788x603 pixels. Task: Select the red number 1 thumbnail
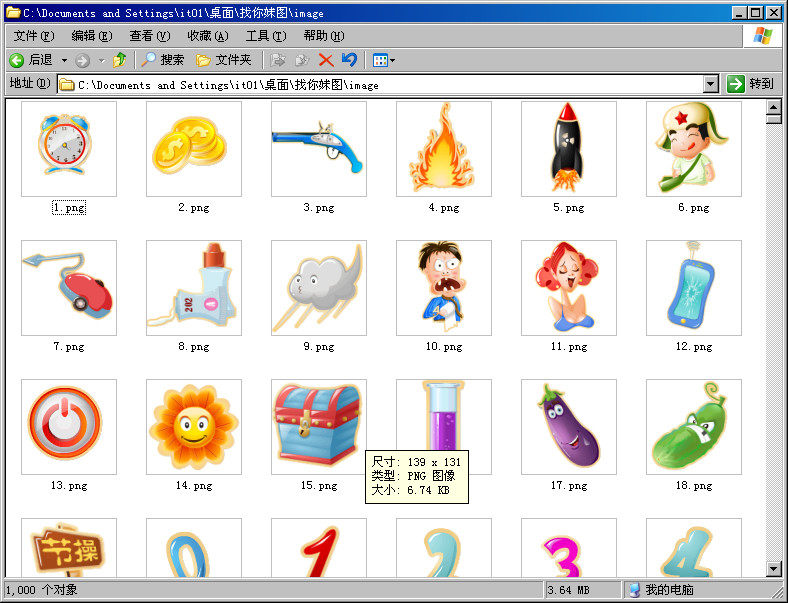[x=319, y=548]
